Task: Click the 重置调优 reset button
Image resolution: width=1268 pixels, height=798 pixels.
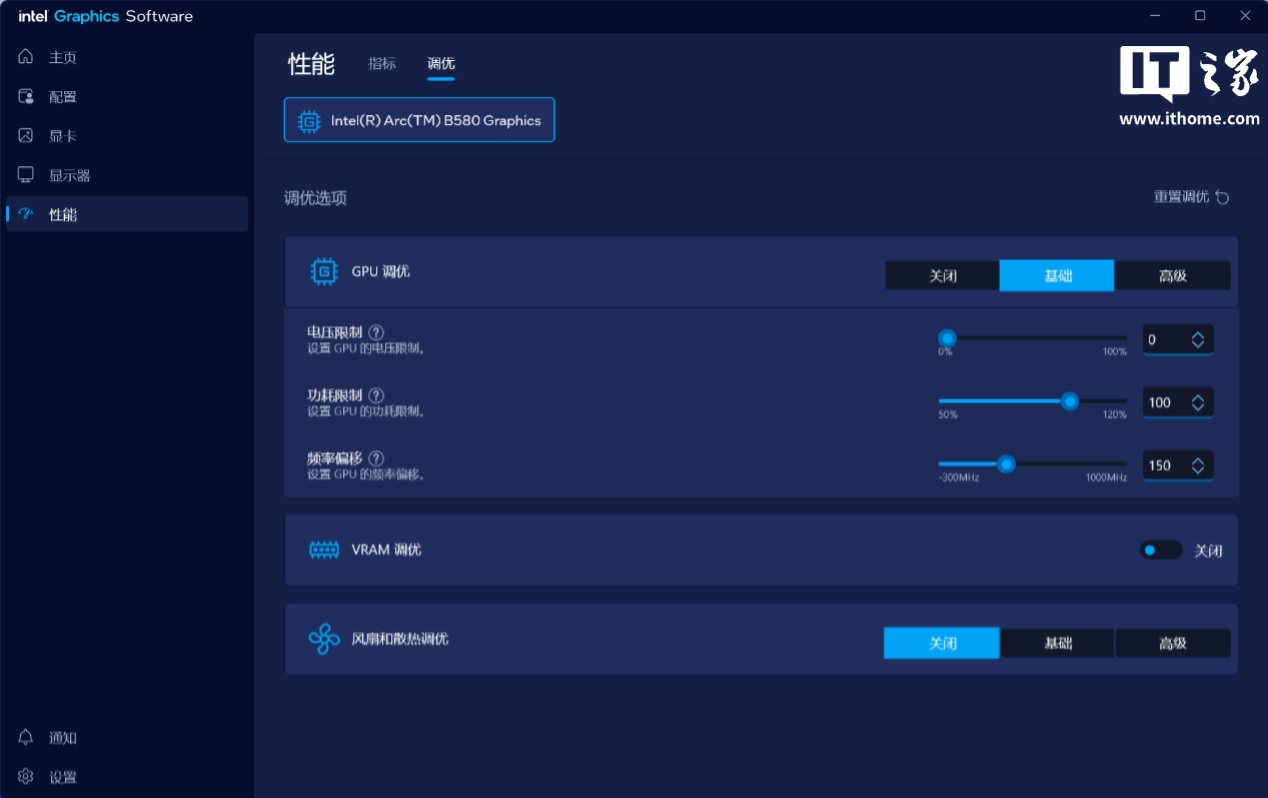Action: 1191,197
